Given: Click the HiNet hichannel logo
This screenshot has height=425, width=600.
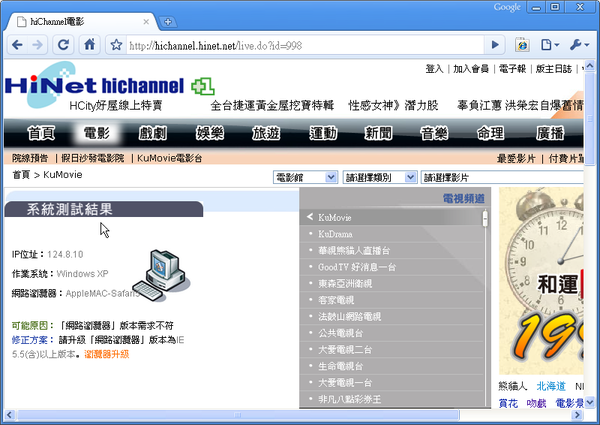Looking at the screenshot, I should pos(95,84).
